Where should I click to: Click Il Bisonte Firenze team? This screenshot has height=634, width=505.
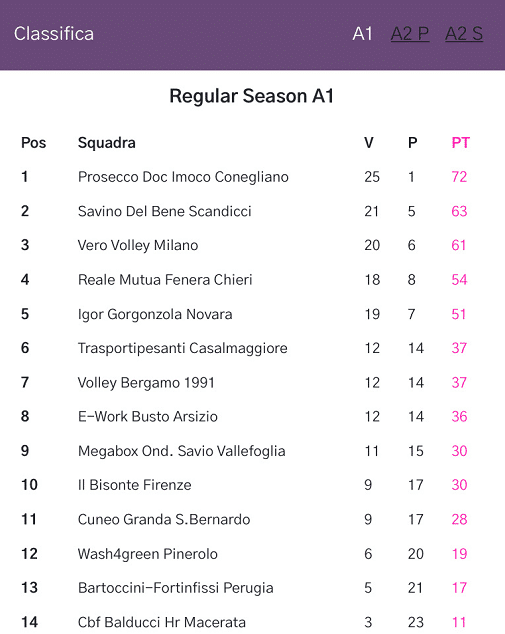[x=134, y=485]
